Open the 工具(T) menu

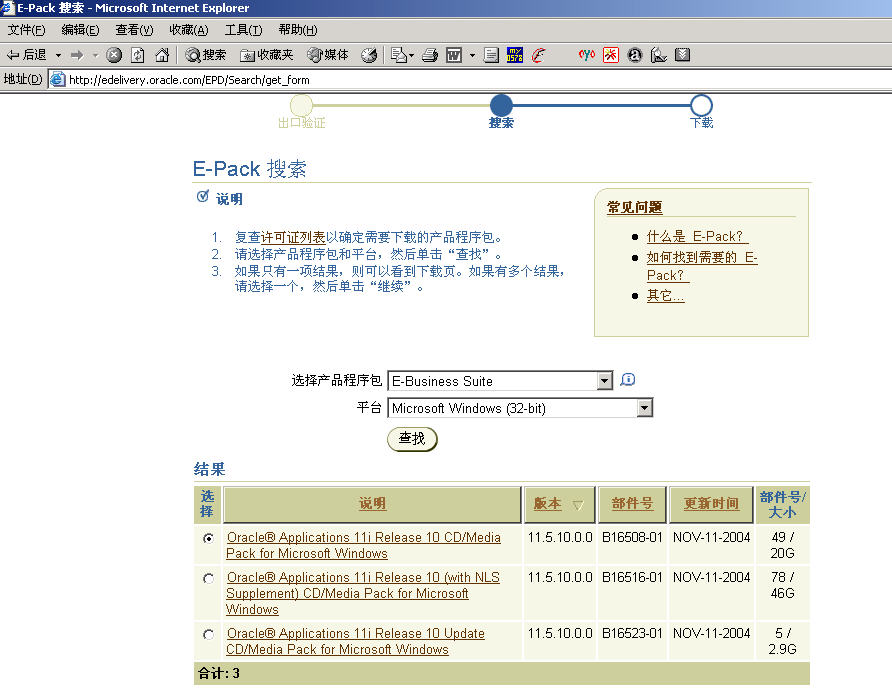click(x=243, y=30)
